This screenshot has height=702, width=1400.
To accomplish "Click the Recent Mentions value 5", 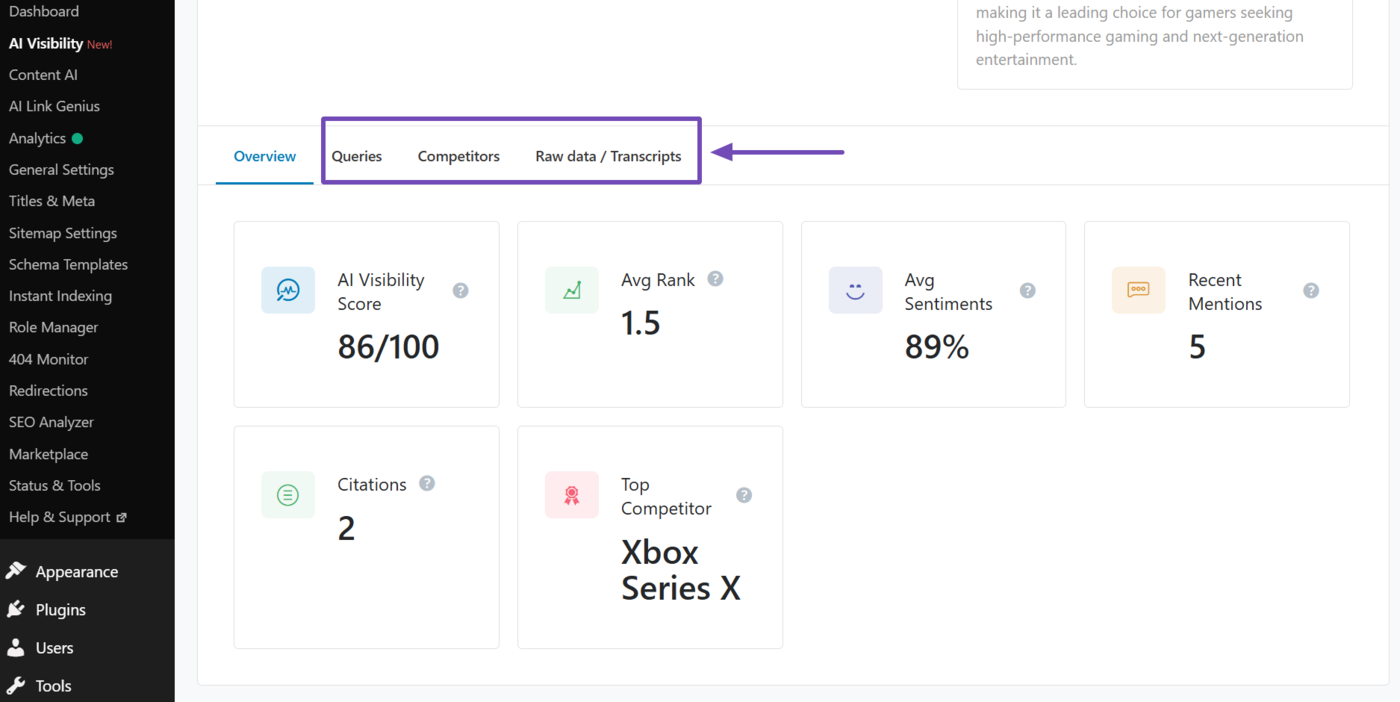I will coord(1197,347).
